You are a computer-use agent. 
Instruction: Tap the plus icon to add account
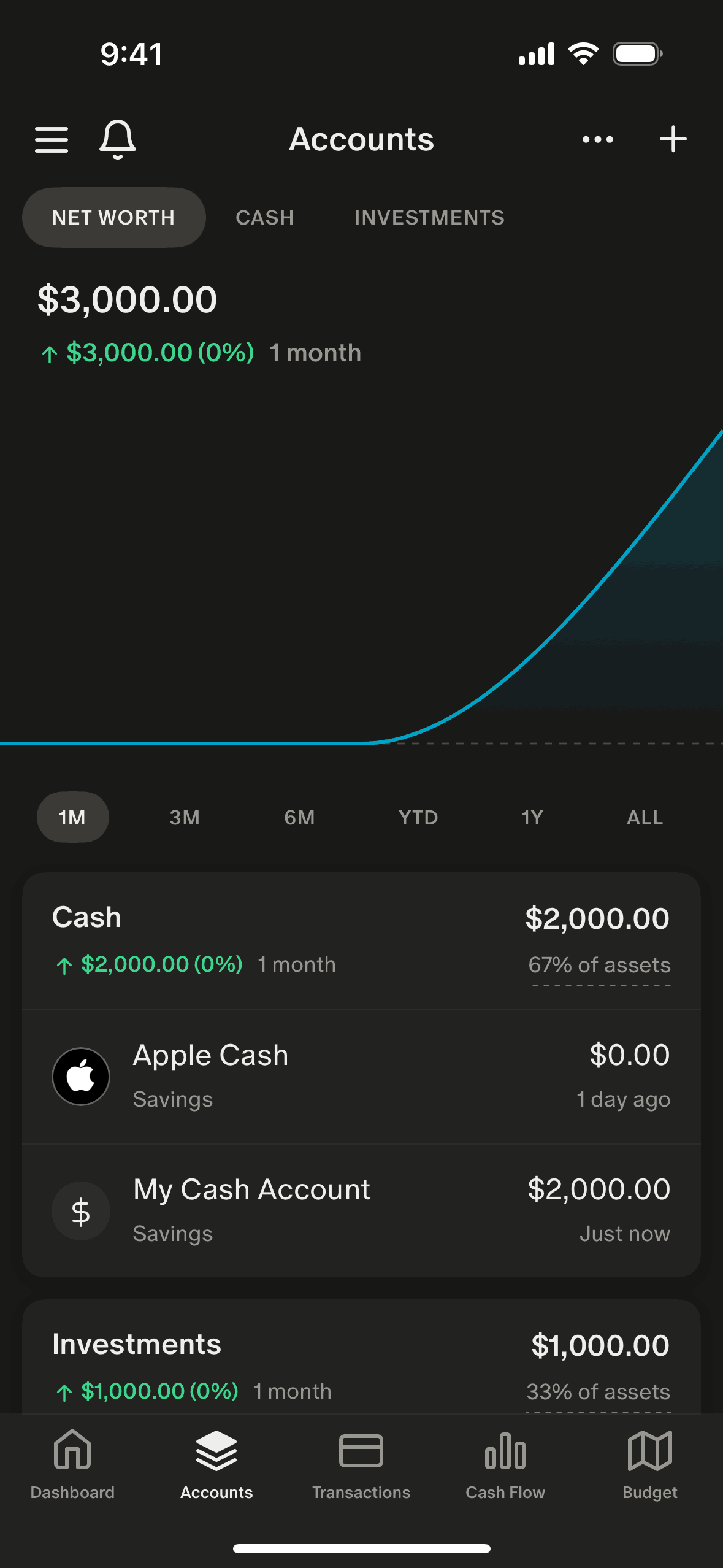[x=673, y=139]
